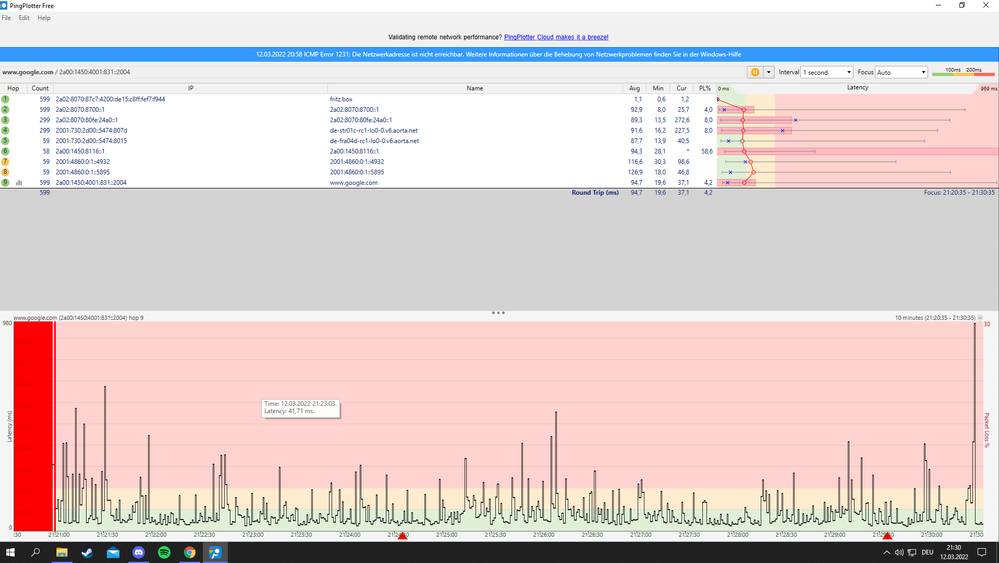Viewport: 999px width, 563px height.
Task: Open Google Chrome from the taskbar
Action: 190,552
